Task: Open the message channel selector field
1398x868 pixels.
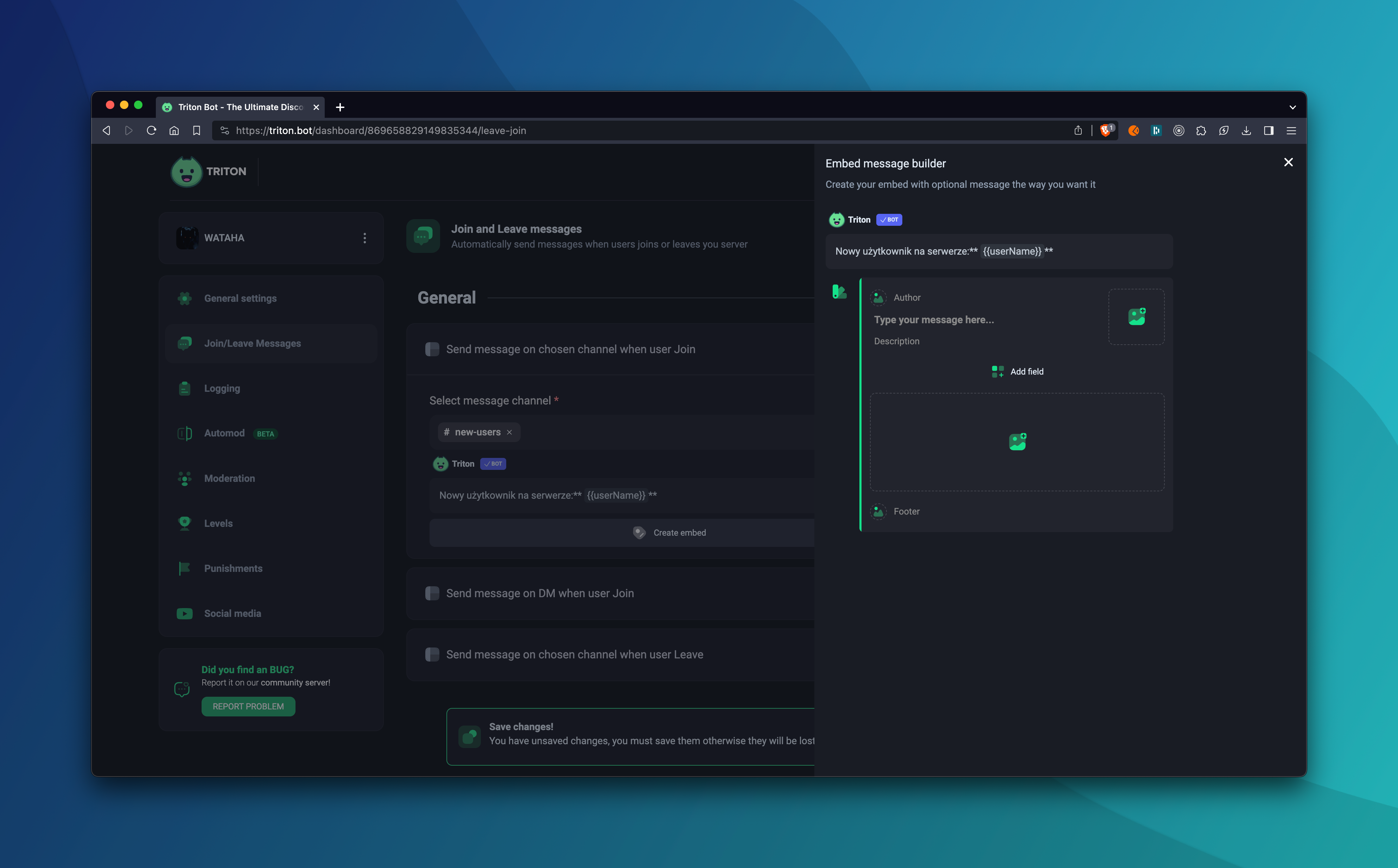Action: 660,432
